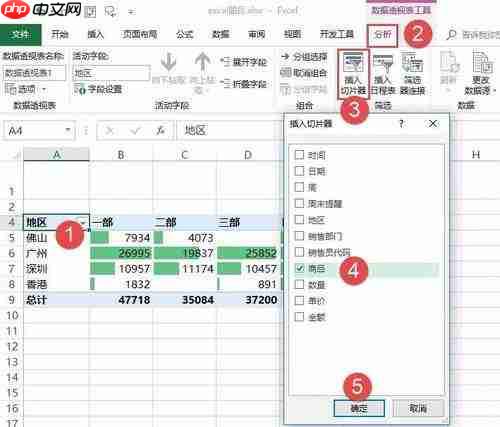
Task: Click the total cell 47718
Action: tap(121, 300)
